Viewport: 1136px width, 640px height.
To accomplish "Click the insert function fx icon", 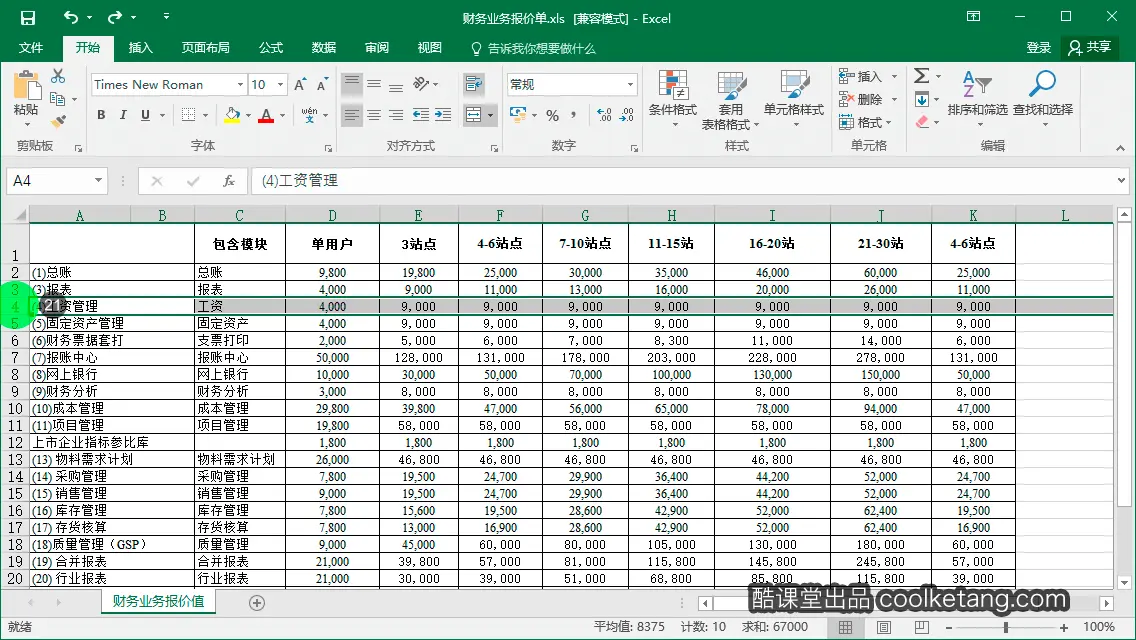I will pyautogui.click(x=228, y=181).
